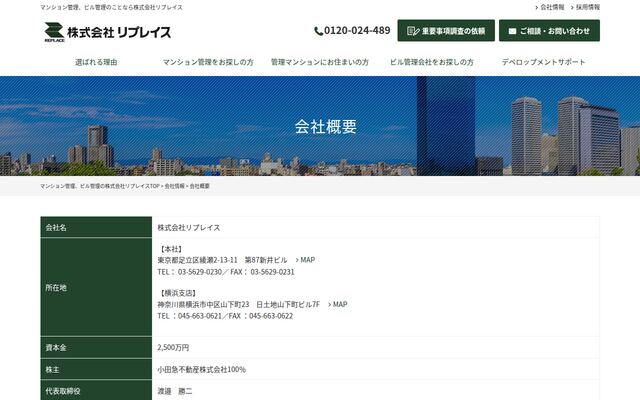Select ビル管理会社をお探しの方 menu item

coord(432,62)
